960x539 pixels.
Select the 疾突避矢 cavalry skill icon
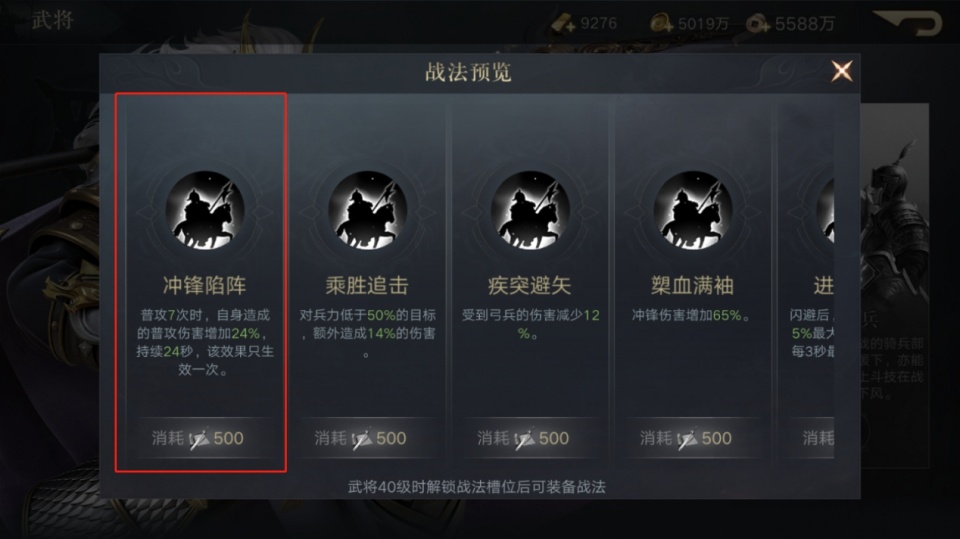click(x=530, y=210)
